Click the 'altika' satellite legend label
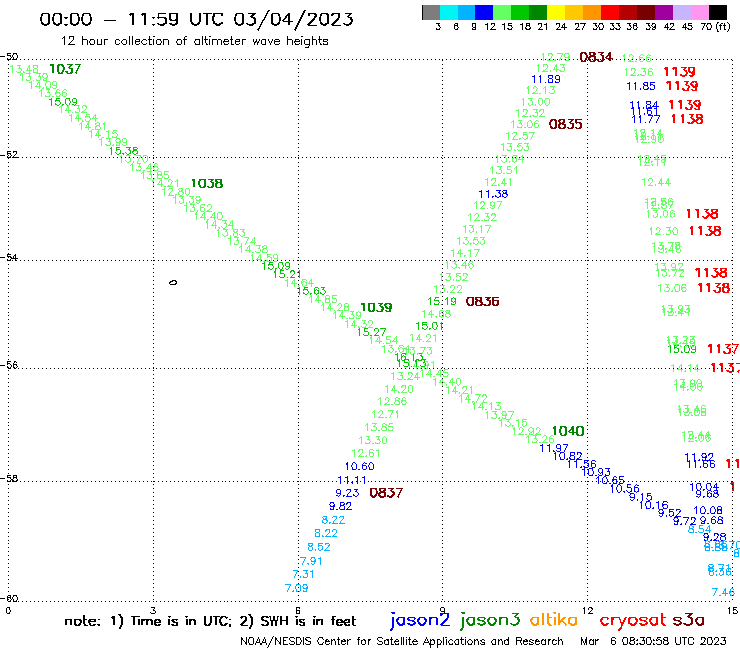740x650 pixels. coord(553,620)
